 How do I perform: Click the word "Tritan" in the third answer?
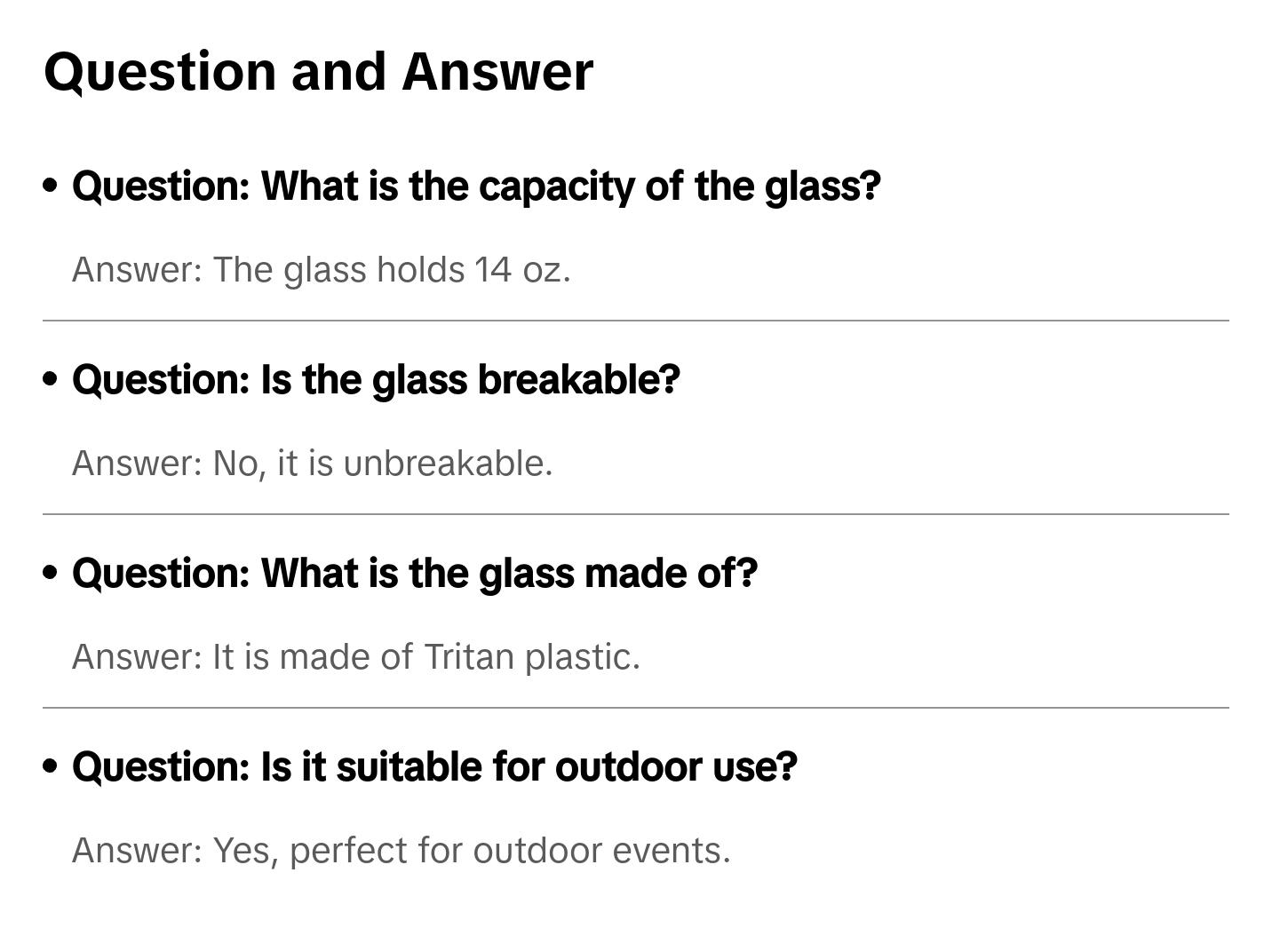469,657
